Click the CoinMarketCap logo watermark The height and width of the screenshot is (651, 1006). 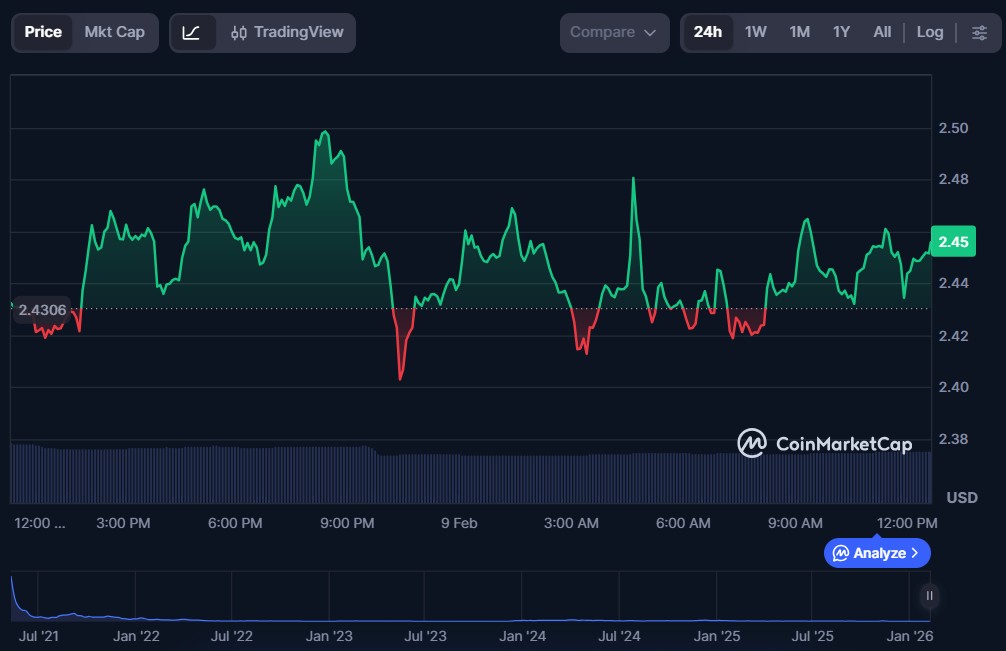click(x=825, y=443)
